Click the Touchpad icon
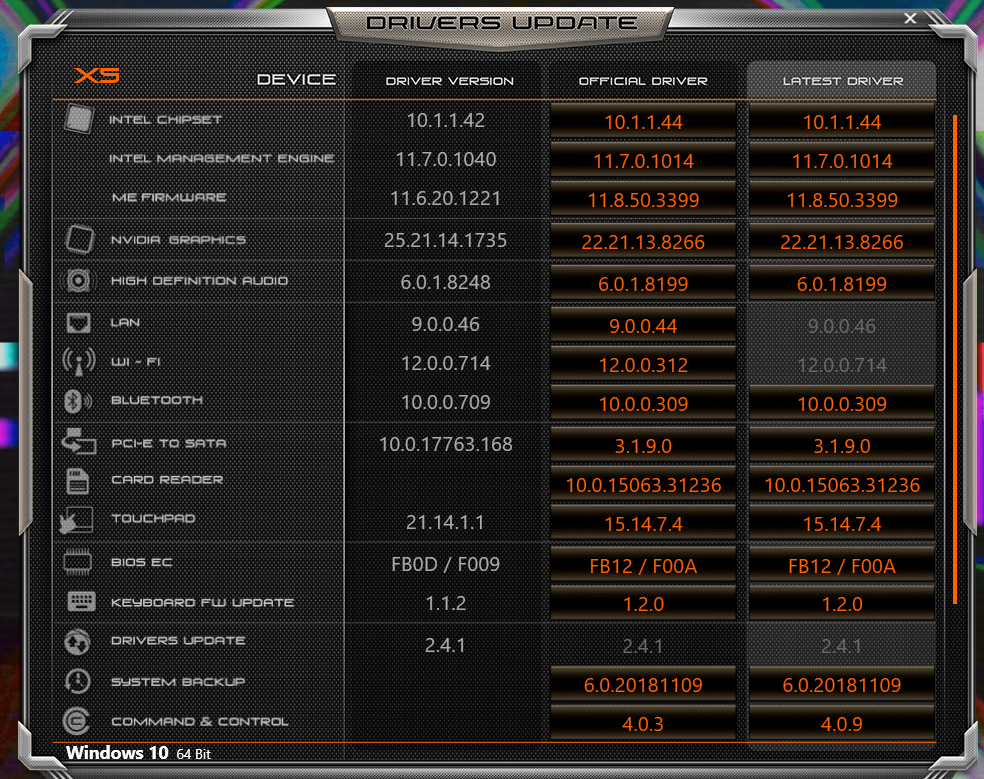 coord(77,520)
